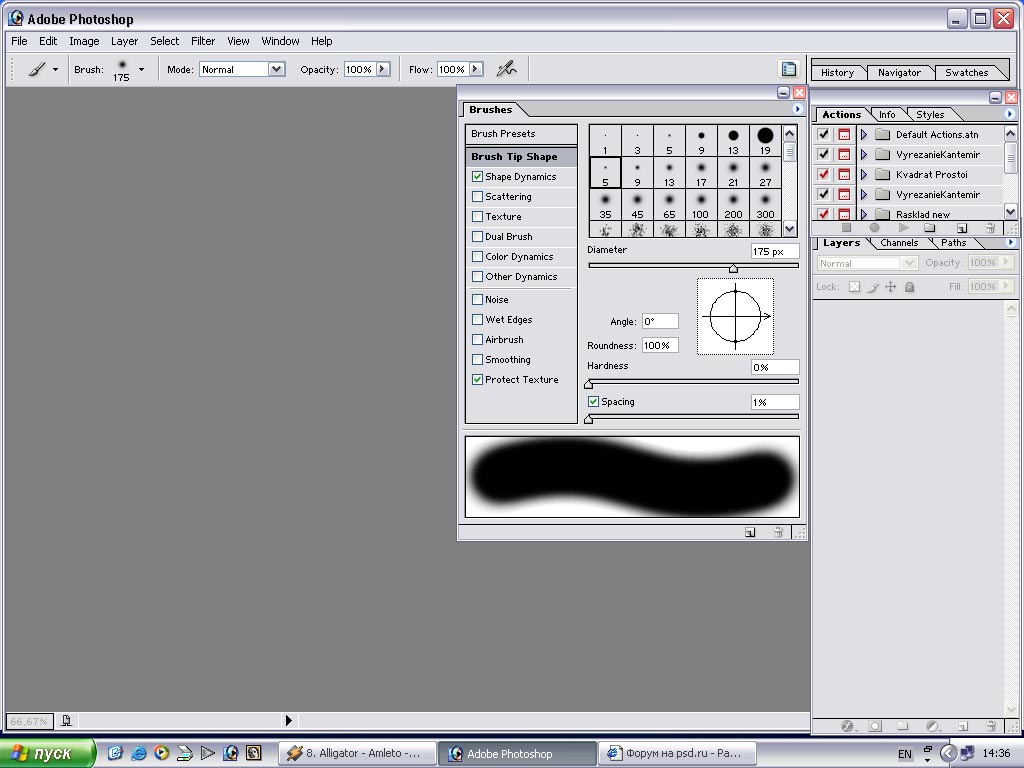Switch to Форум на psd.ru taskbar window

tap(677, 754)
